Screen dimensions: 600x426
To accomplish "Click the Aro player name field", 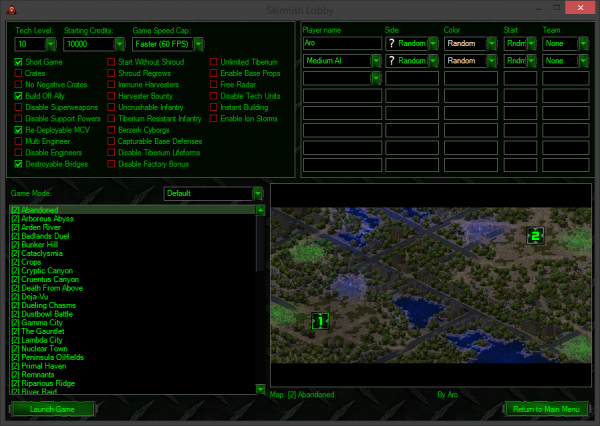I will click(342, 43).
